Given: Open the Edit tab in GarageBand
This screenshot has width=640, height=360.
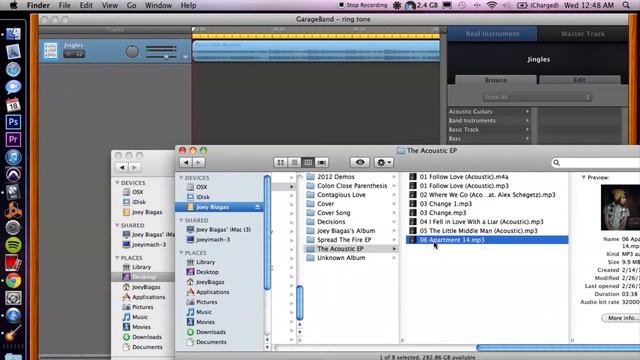Looking at the screenshot, I should point(580,80).
